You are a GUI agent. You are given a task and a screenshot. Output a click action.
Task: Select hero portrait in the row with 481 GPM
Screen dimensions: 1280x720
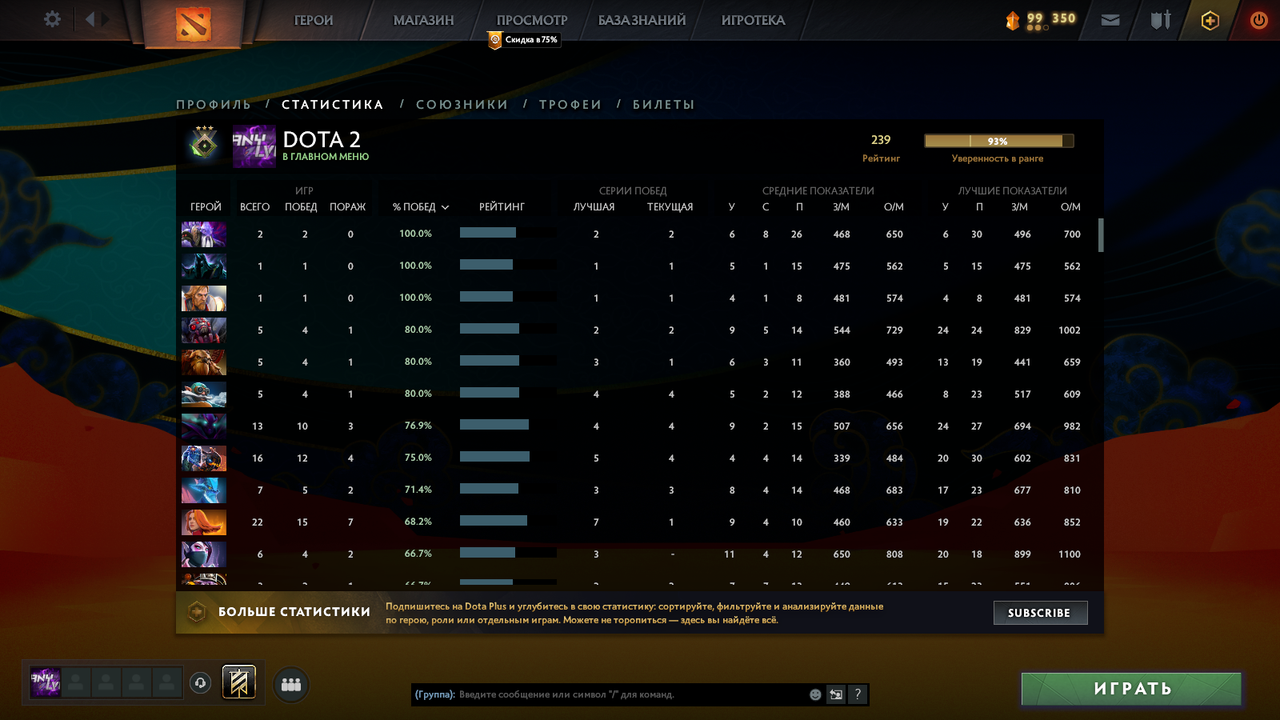click(204, 298)
